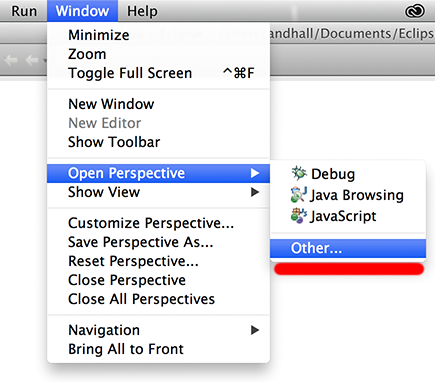Select the Java Browsing perspective icon
The width and height of the screenshot is (435, 382).
pos(299,195)
